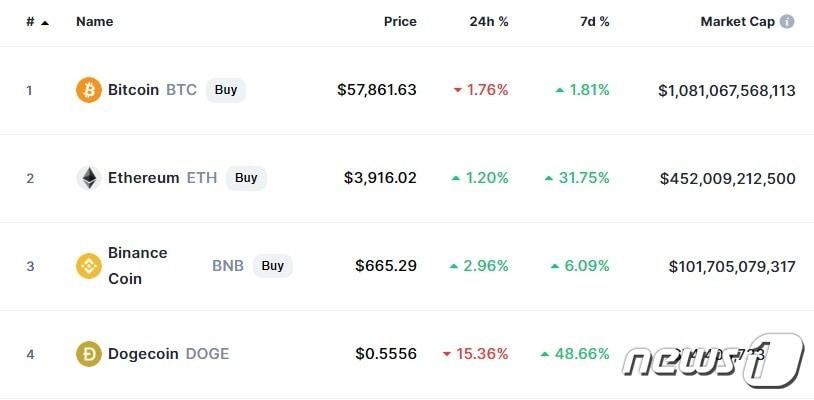Open the Dogecoin coin page link
The image size is (814, 400).
143,354
